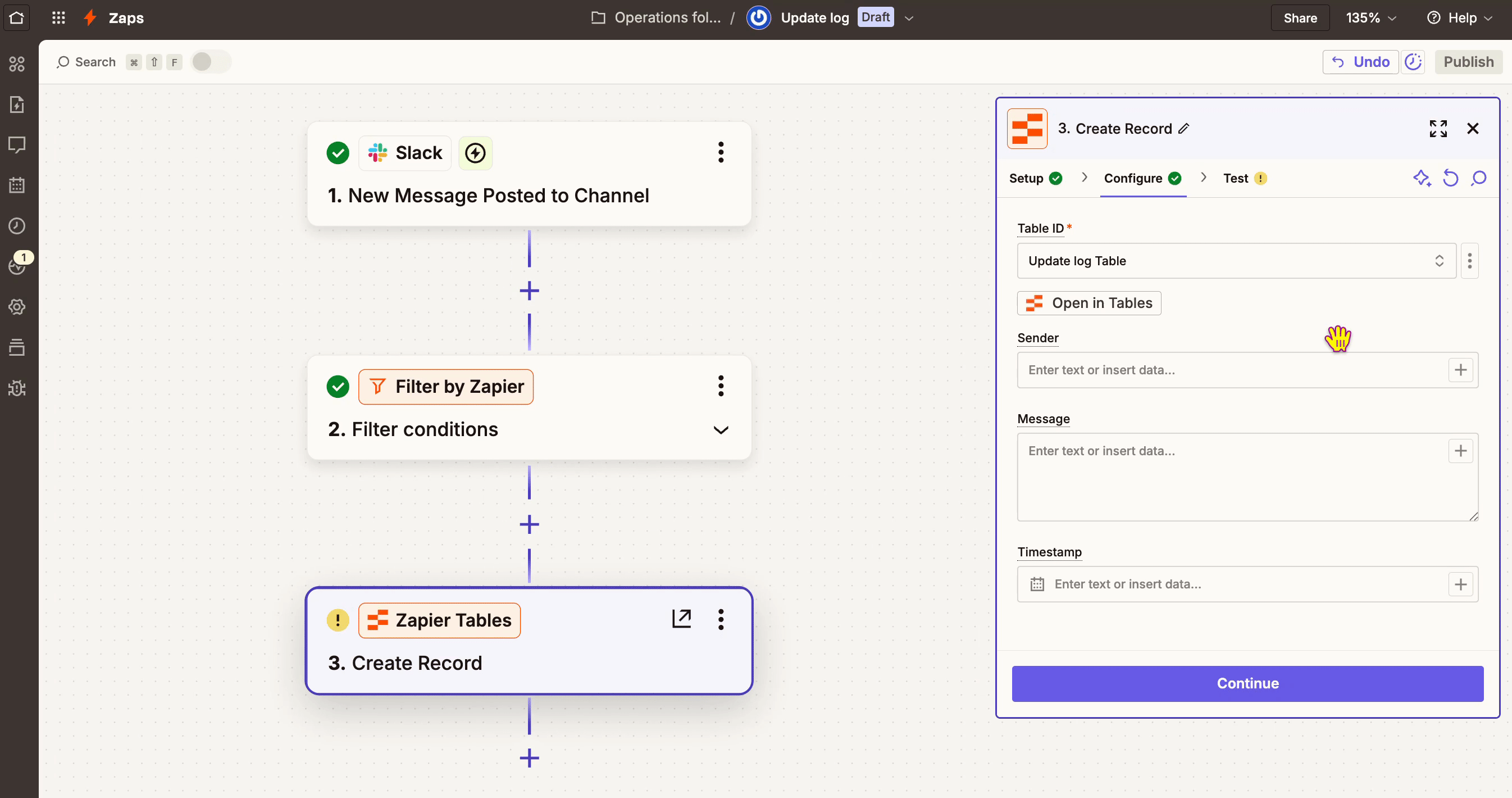The width and height of the screenshot is (1512, 798).
Task: Open the comments sidebar icon
Action: click(x=17, y=145)
